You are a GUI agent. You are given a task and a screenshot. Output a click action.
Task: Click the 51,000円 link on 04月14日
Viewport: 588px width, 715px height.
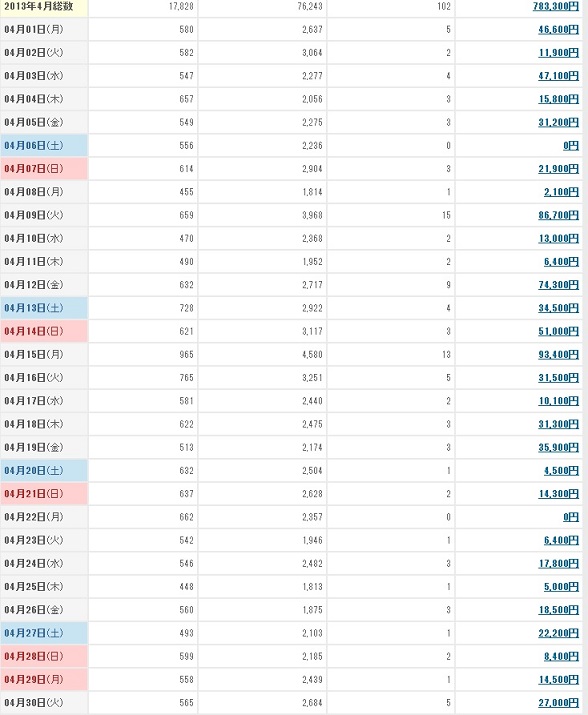pos(558,332)
